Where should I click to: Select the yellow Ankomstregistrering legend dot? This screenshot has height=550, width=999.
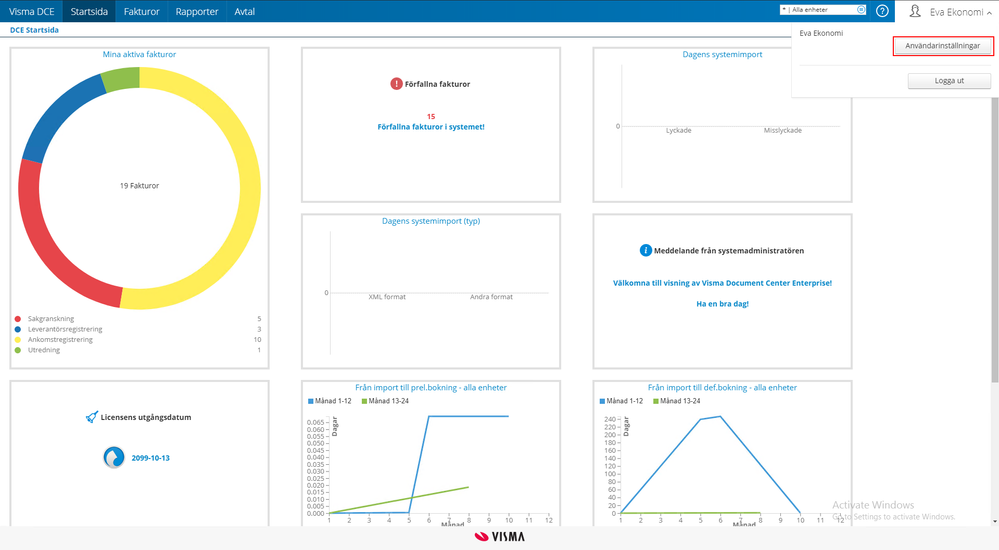[18, 340]
